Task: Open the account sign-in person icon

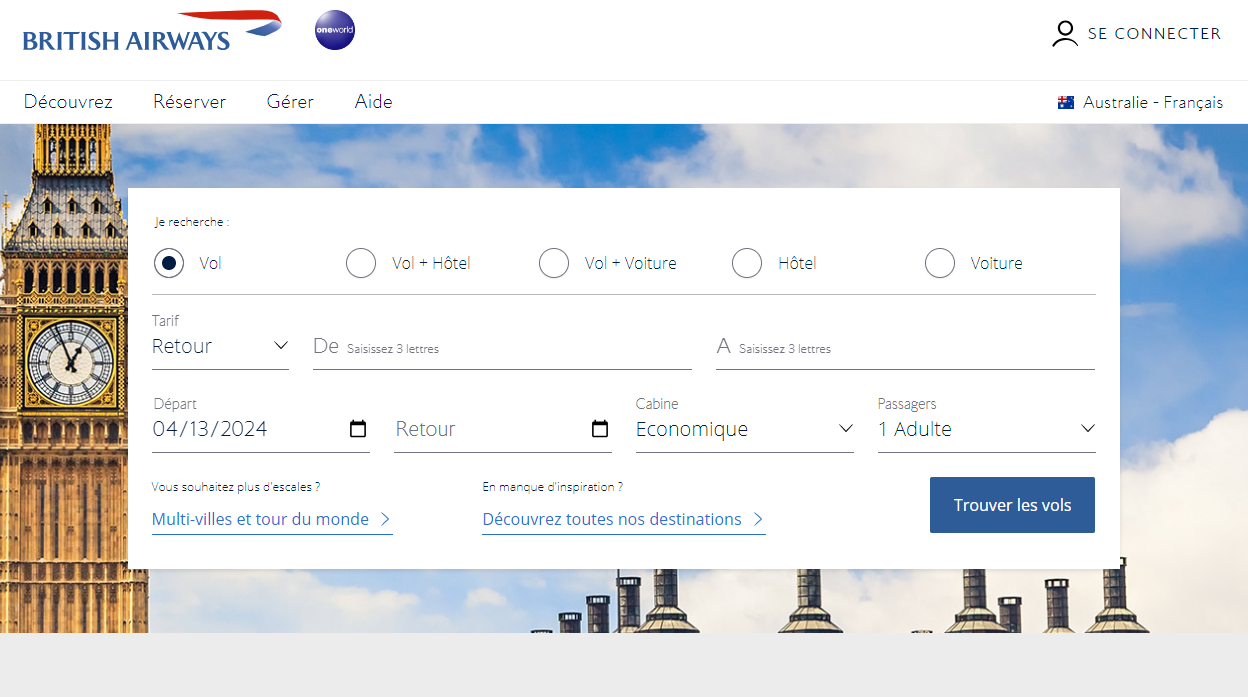Action: coord(1064,33)
